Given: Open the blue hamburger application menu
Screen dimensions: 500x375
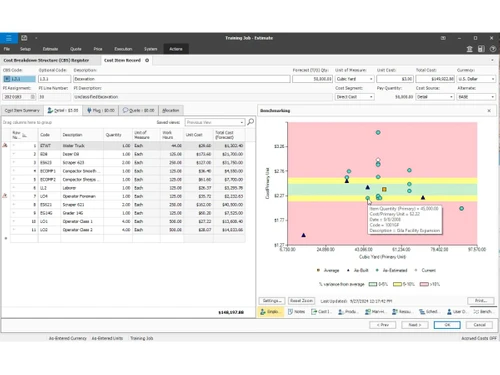Looking at the screenshot, I should pyautogui.click(x=9, y=38).
